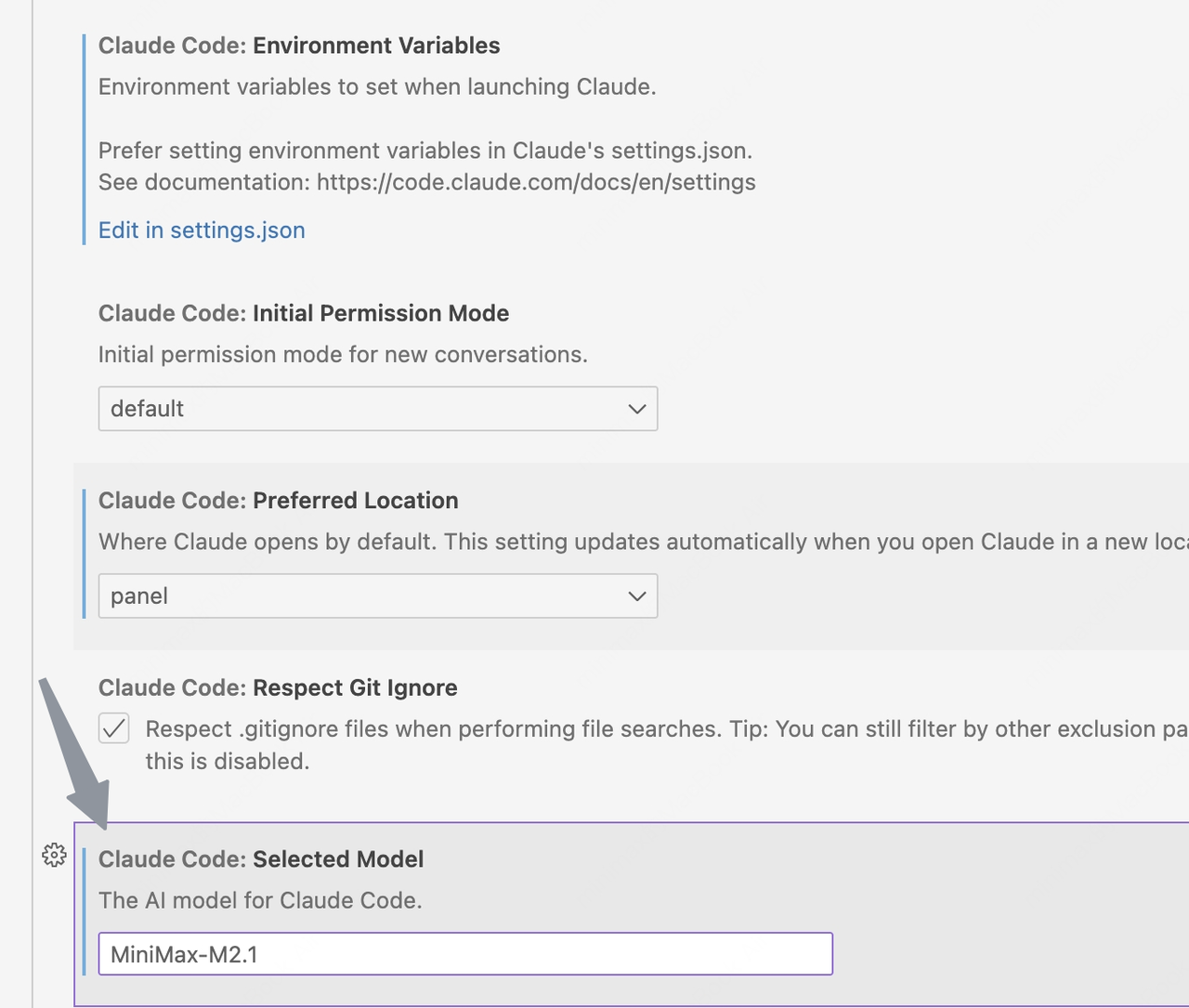
Task: Click the 'Environment variables to set when launching' description
Action: point(377,87)
